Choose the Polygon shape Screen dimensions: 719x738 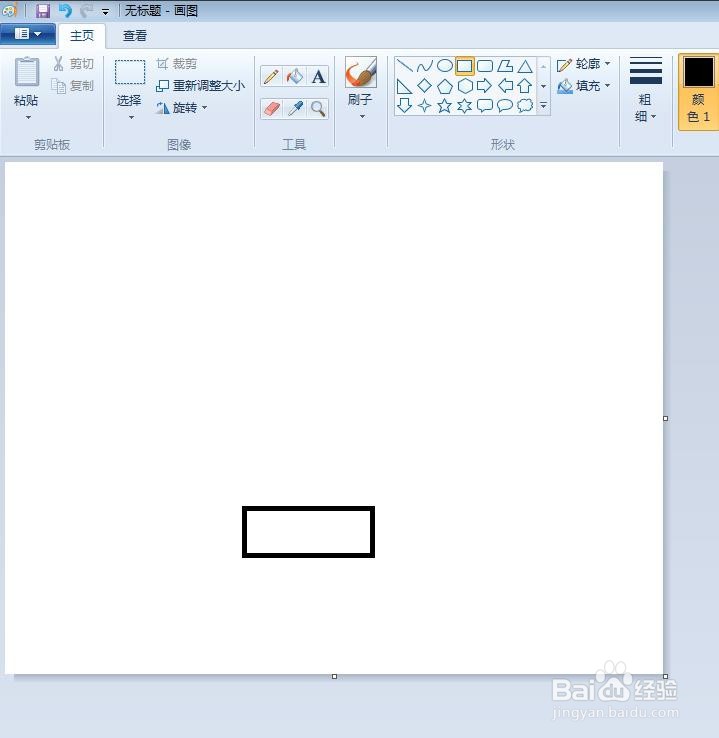click(505, 65)
